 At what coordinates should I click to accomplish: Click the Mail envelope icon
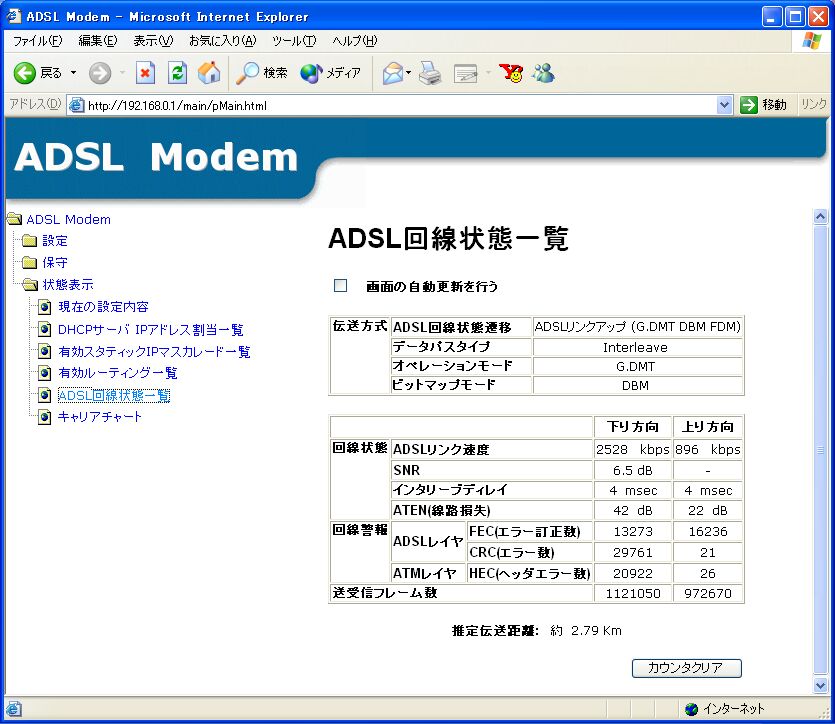click(x=391, y=73)
